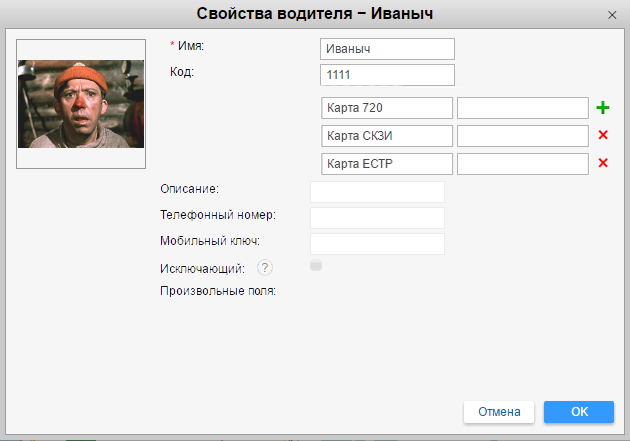Click the value field beside Карта ЕСТР
The height and width of the screenshot is (441, 630).
tap(522, 164)
